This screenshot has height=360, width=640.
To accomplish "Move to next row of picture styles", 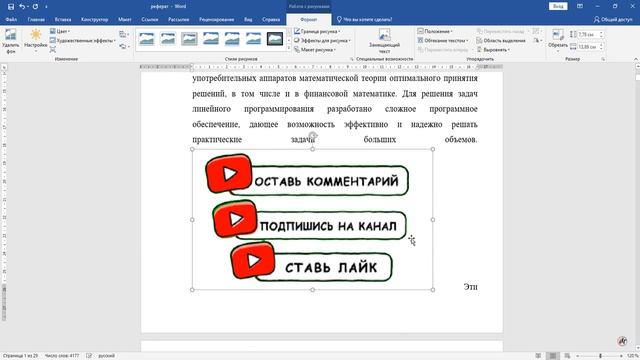I will (x=289, y=40).
